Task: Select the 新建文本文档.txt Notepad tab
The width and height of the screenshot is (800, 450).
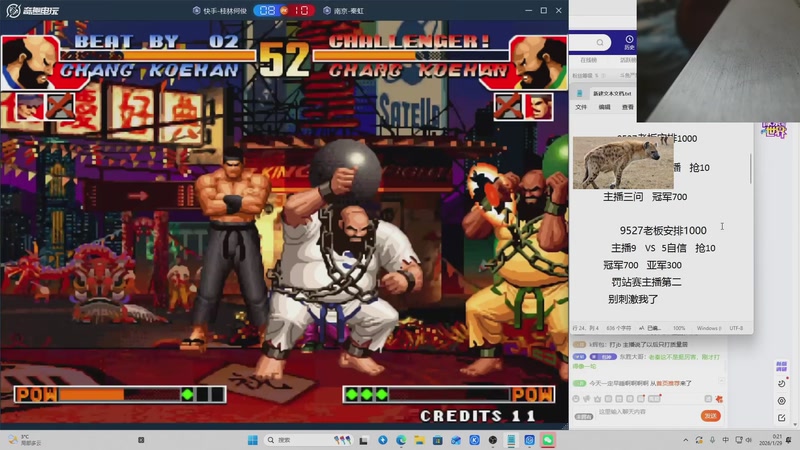Action: [x=612, y=93]
